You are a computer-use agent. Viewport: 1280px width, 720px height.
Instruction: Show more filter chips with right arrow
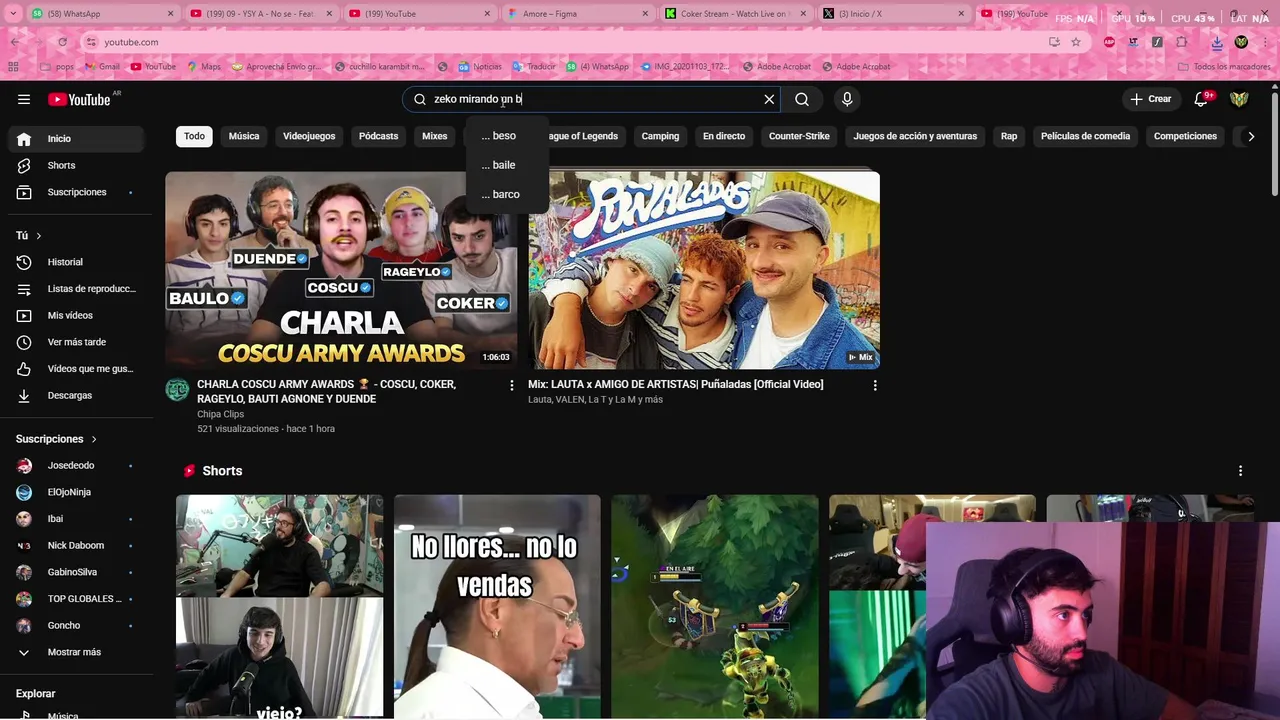[x=1250, y=136]
